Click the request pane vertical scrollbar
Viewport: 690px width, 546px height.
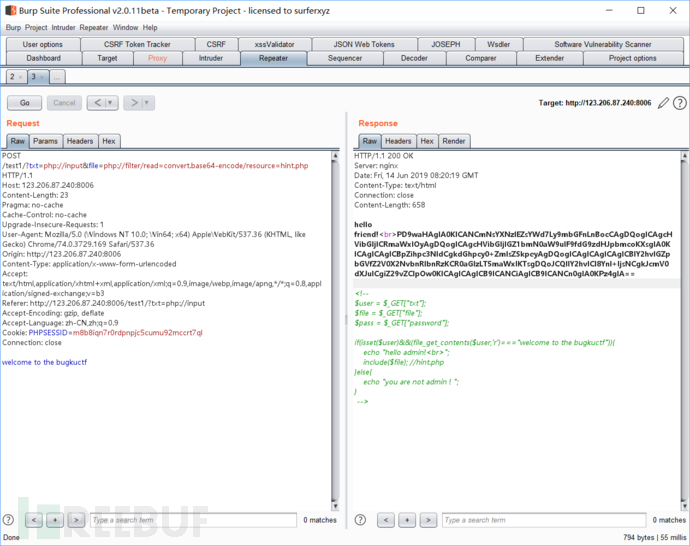[335, 330]
